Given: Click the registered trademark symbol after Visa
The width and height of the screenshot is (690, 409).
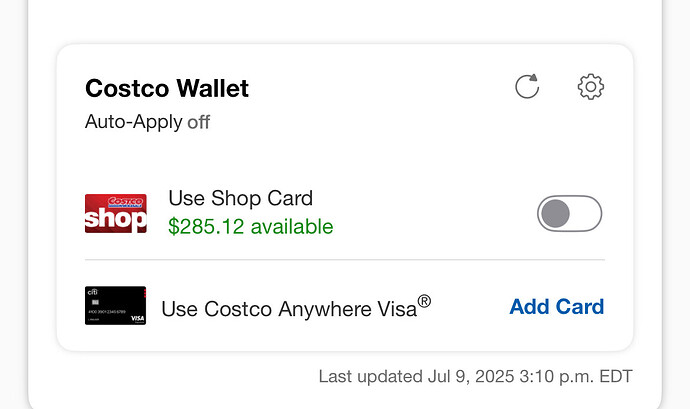Looking at the screenshot, I should [x=424, y=302].
